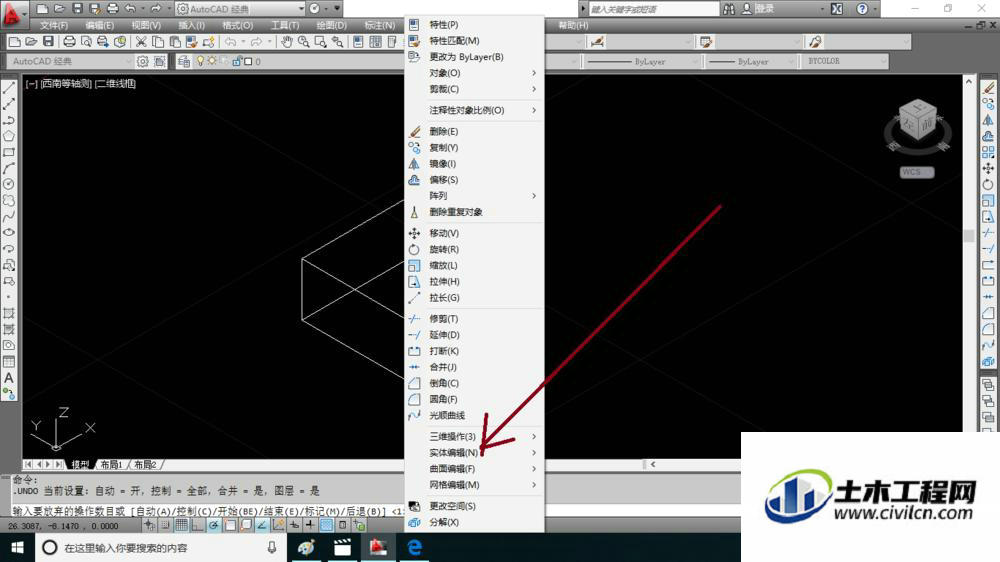
Task: Switch to the 布局1 layout tab
Action: 110,464
